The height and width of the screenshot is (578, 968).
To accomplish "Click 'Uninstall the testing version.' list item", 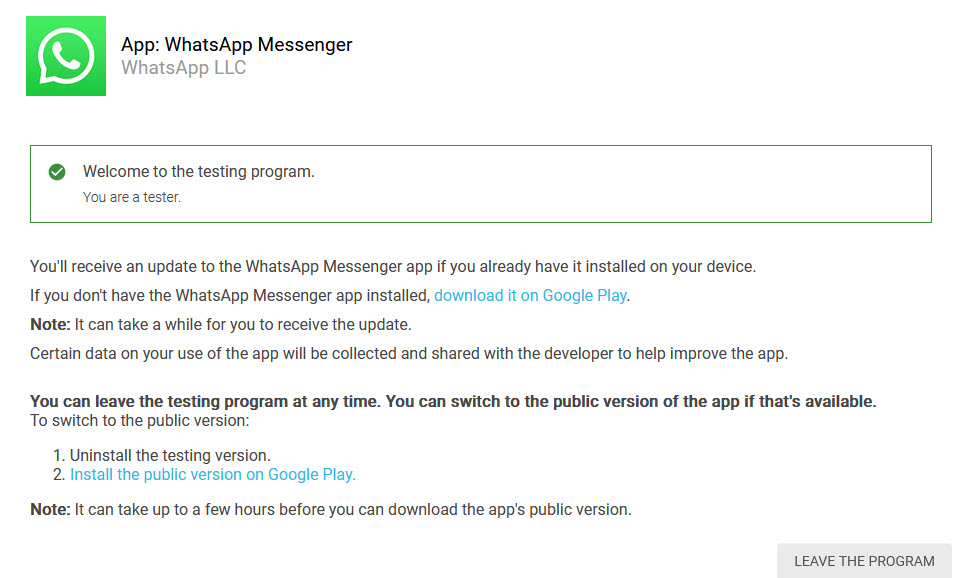I will coord(170,455).
